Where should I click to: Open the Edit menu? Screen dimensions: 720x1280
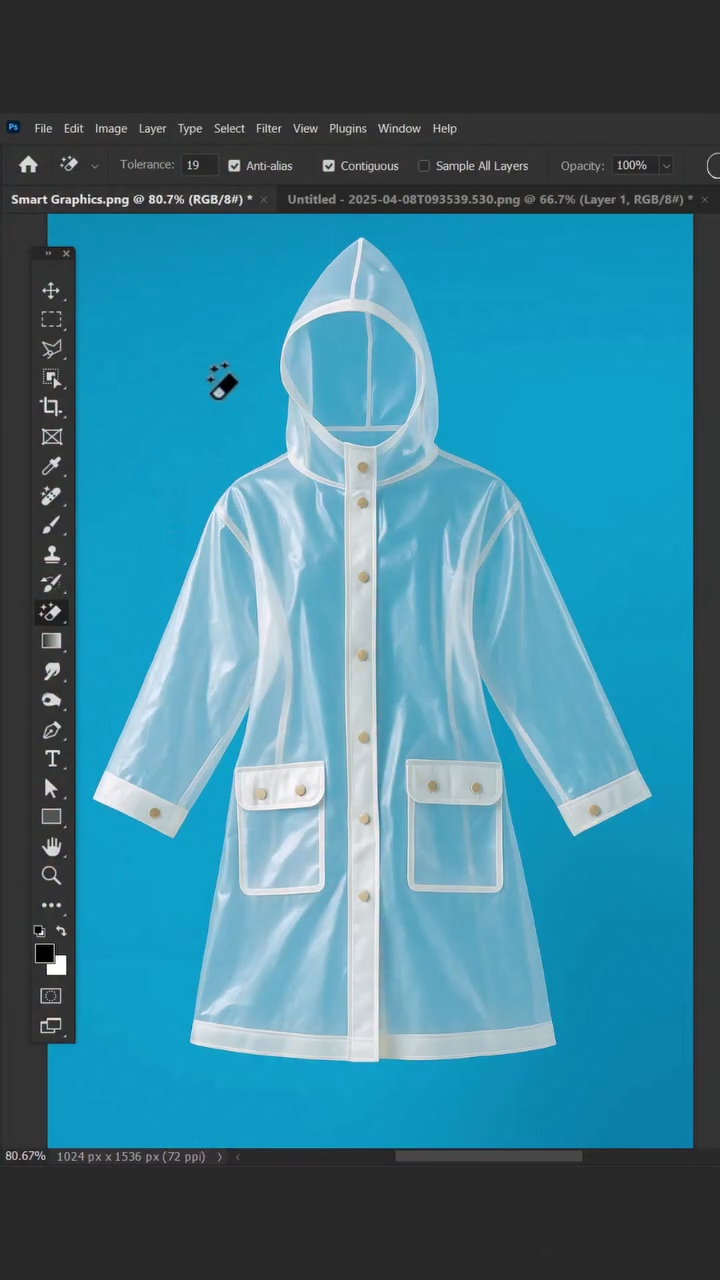[73, 128]
